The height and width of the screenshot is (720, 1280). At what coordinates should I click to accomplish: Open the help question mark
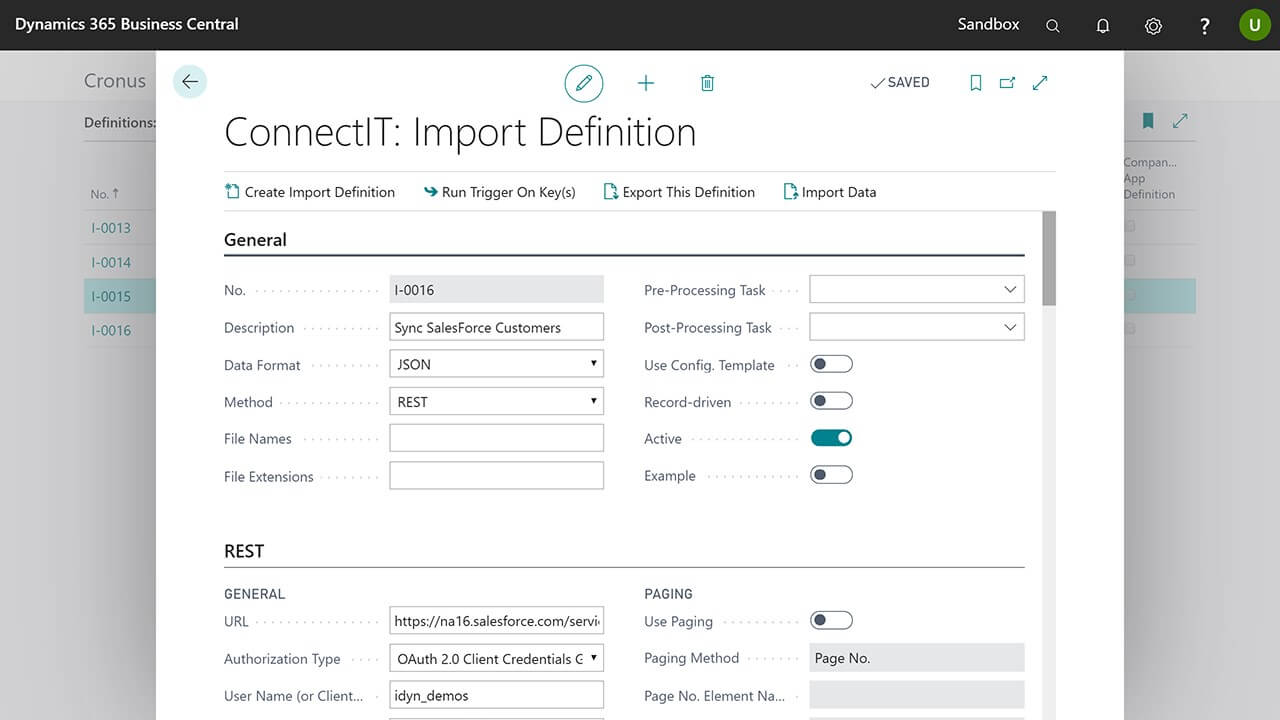1205,26
